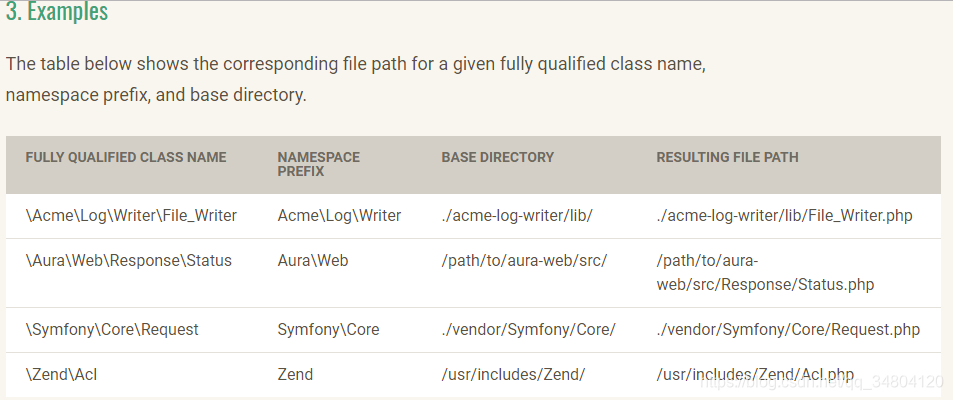Screen dimensions: 953x400
Task: Click the ./acme-log-writer/lib/ base directory cell
Action: tap(517, 216)
